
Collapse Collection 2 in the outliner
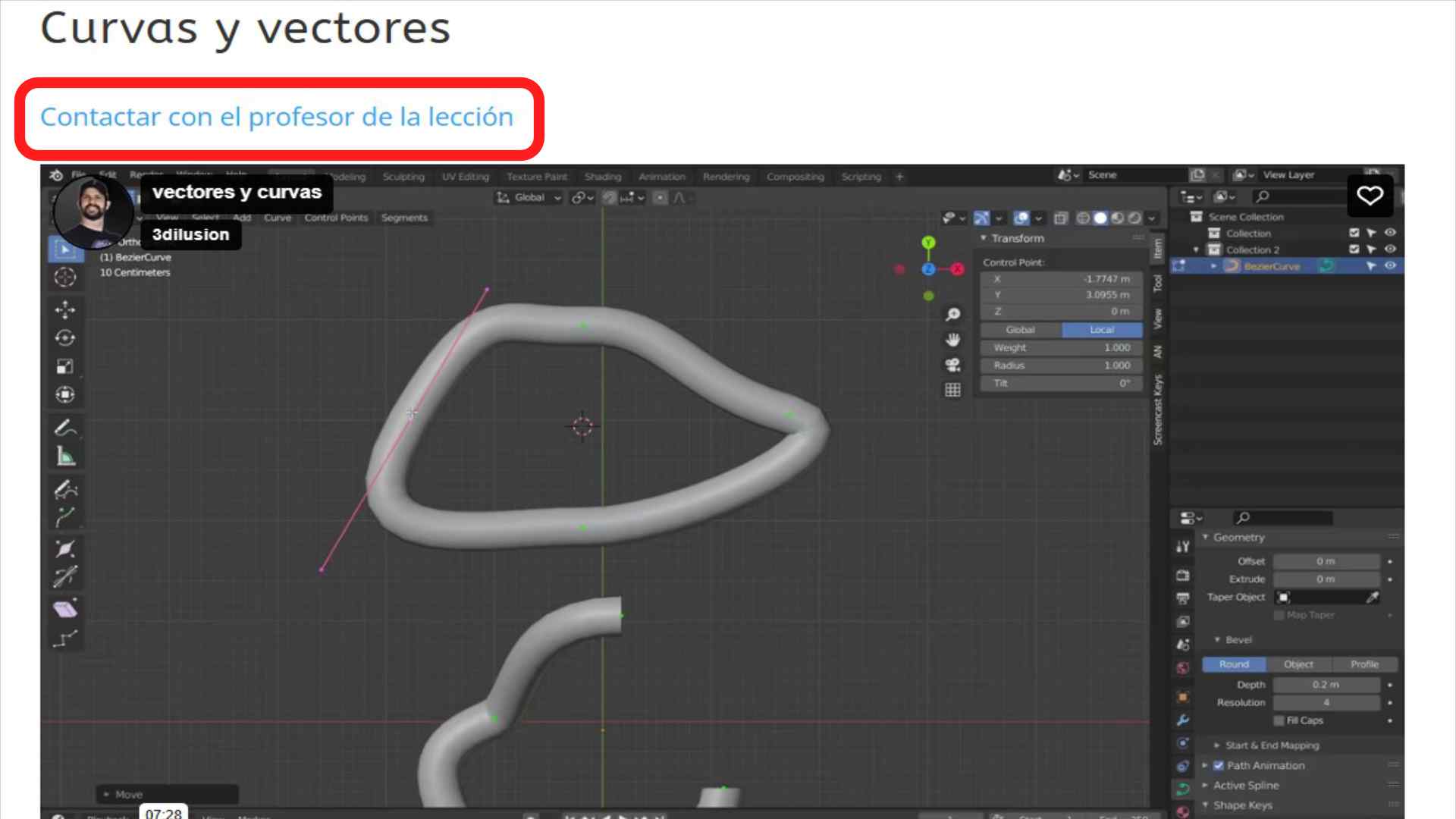(x=1197, y=249)
